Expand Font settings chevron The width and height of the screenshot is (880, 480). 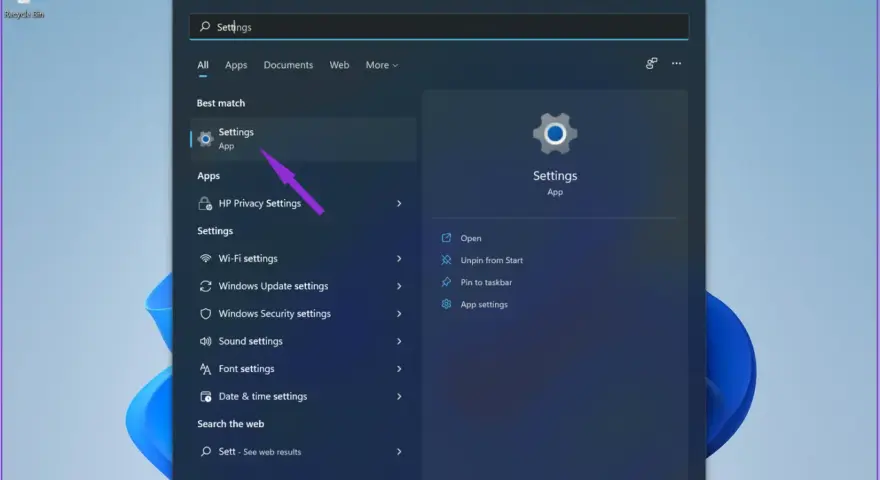point(399,369)
